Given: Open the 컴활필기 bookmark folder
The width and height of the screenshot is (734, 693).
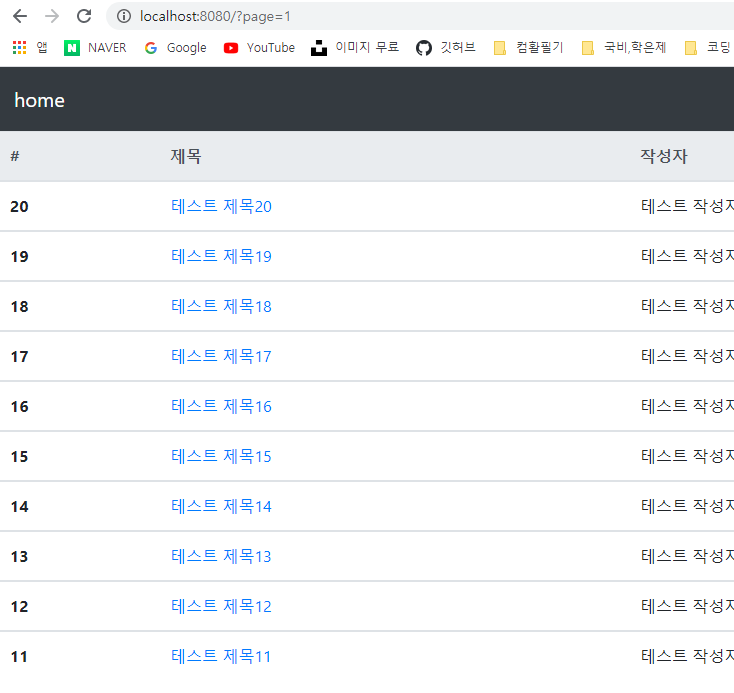Looking at the screenshot, I should pos(528,48).
